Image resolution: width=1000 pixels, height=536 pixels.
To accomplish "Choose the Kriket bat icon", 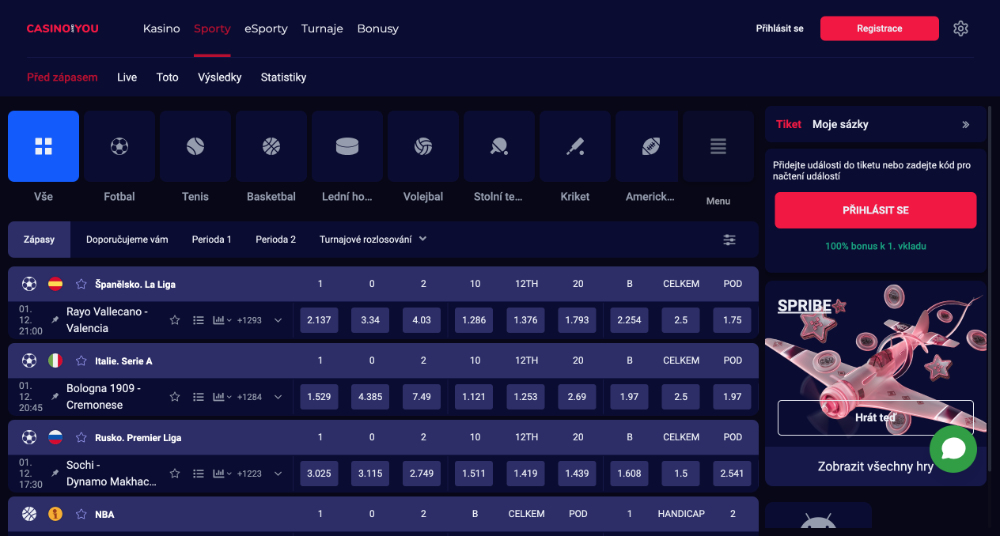I will point(575,147).
